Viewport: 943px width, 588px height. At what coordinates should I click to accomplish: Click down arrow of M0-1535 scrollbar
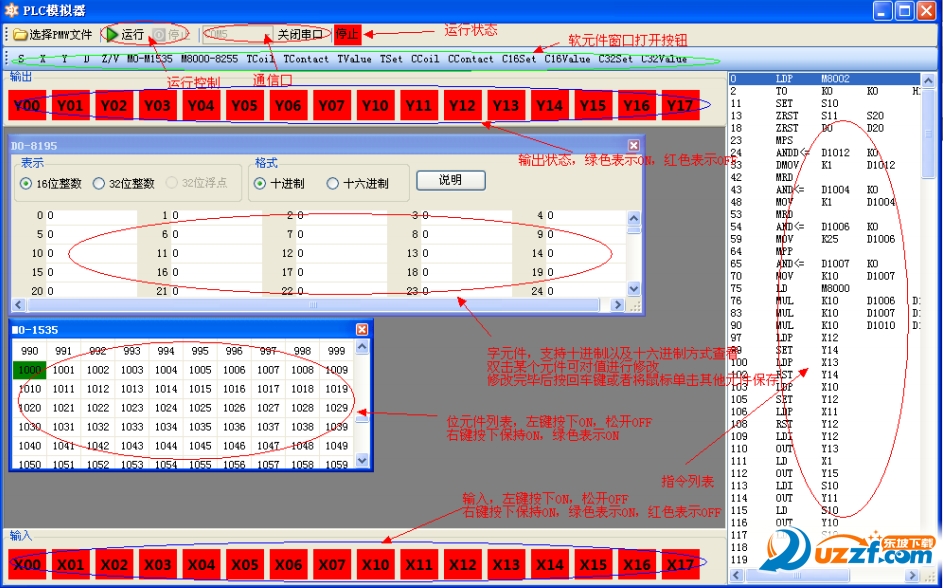[x=362, y=461]
